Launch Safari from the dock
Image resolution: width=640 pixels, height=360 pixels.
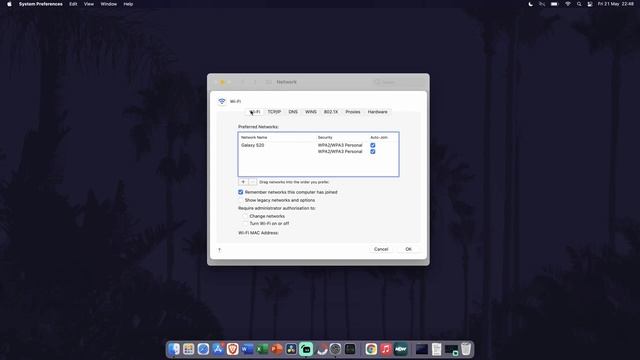click(203, 349)
